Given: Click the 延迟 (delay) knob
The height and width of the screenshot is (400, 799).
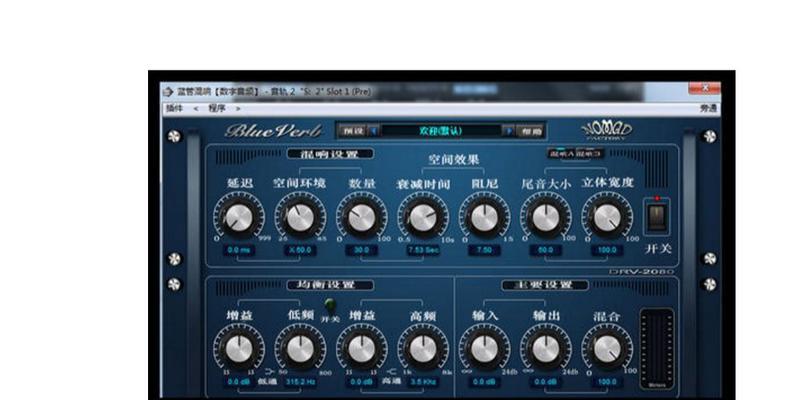Looking at the screenshot, I should [239, 218].
